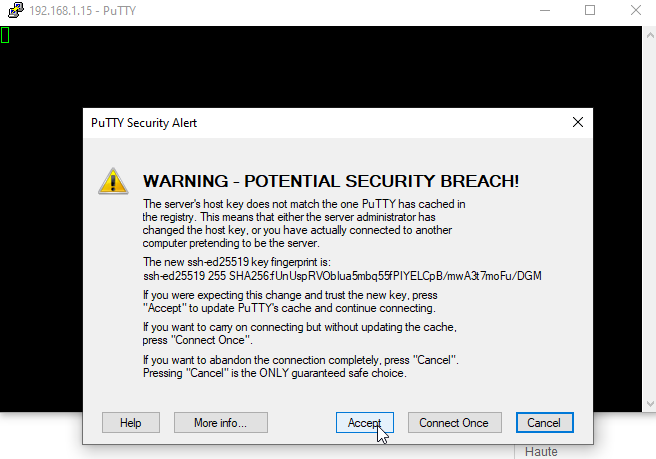Click the 192.168.1.15 - PuTTY title bar
This screenshot has height=459, width=656.
[x=83, y=10]
